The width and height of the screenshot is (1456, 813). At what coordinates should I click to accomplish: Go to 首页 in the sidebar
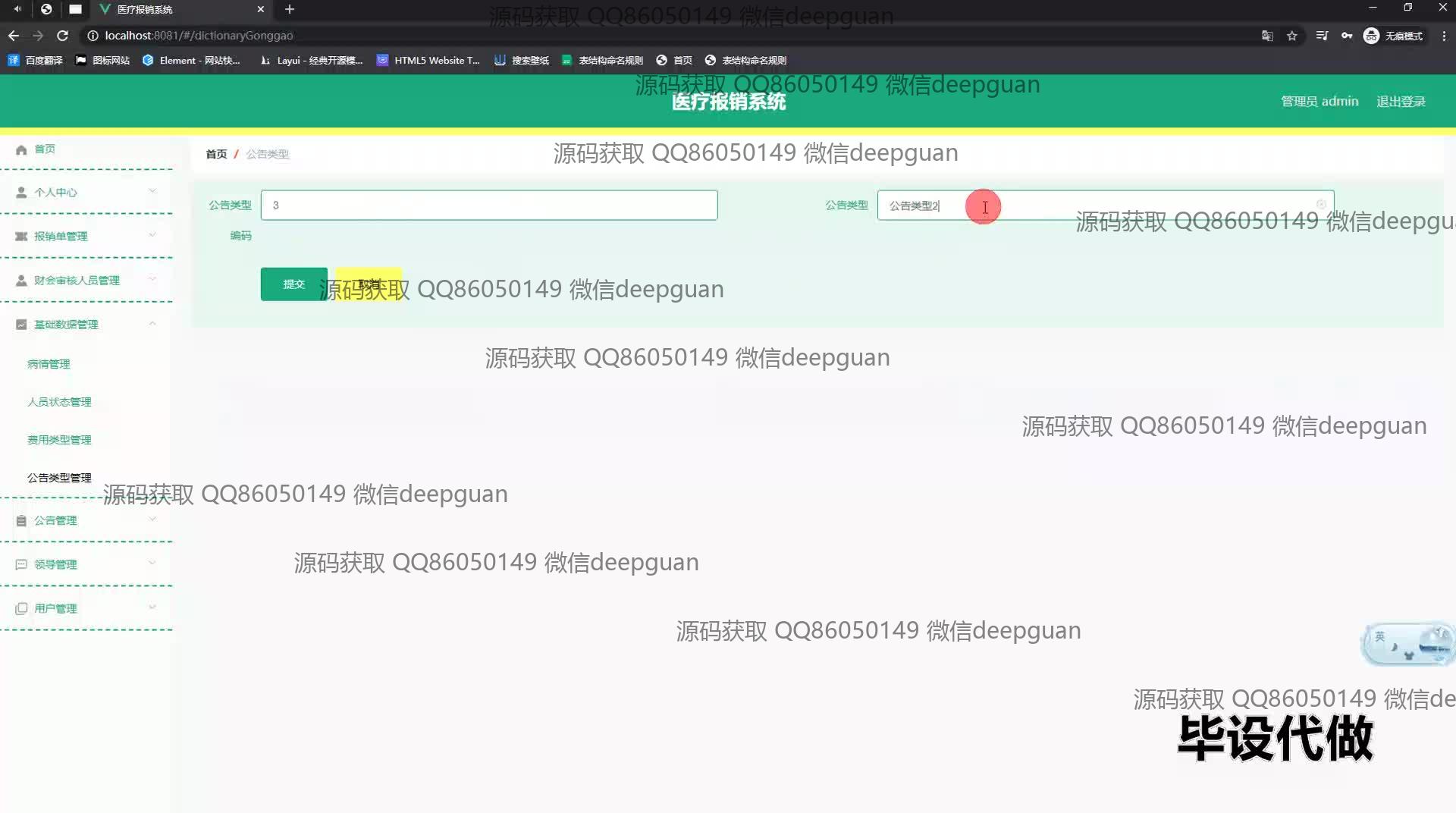point(45,149)
